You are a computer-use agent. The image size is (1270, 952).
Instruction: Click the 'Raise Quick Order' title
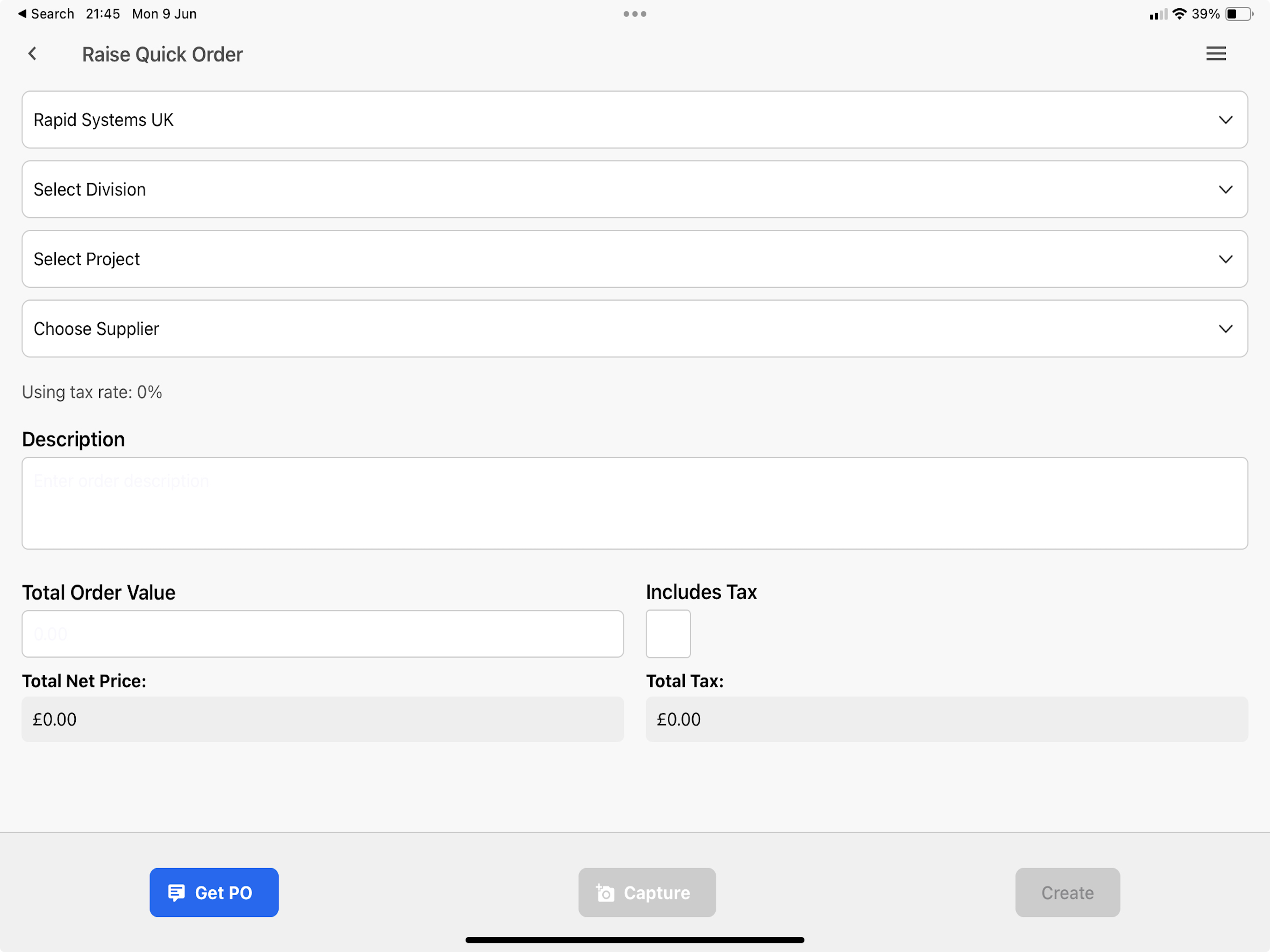[x=162, y=54]
